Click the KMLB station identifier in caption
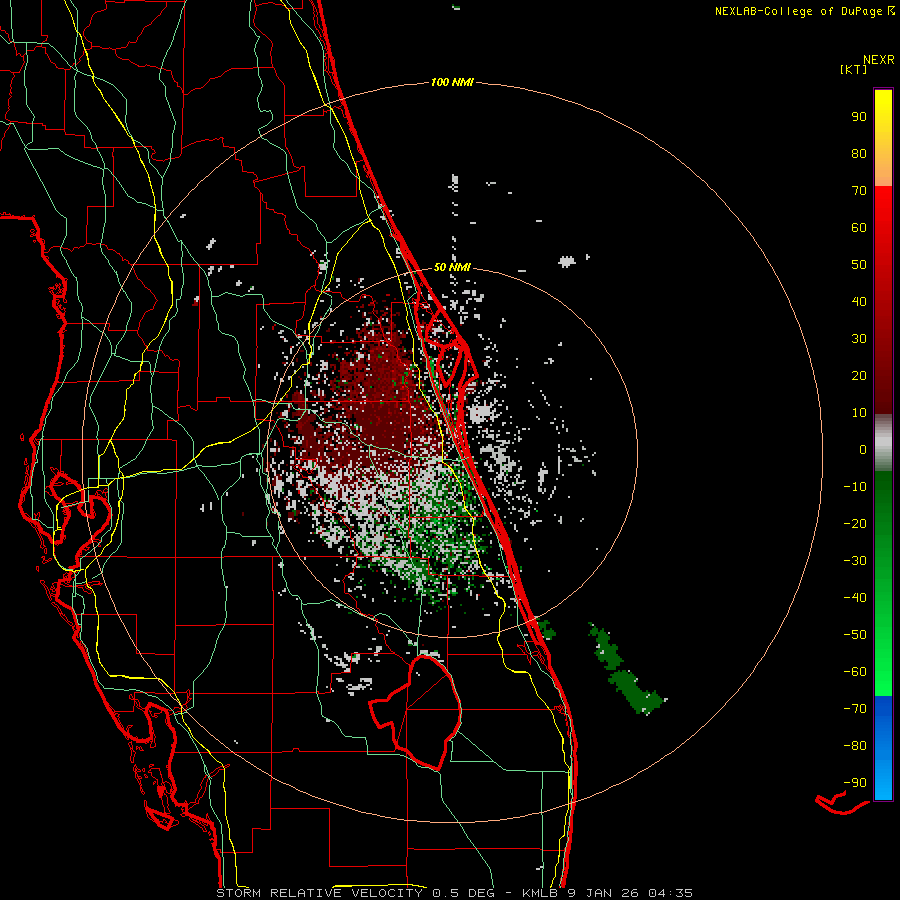This screenshot has height=900, width=900. point(542,893)
